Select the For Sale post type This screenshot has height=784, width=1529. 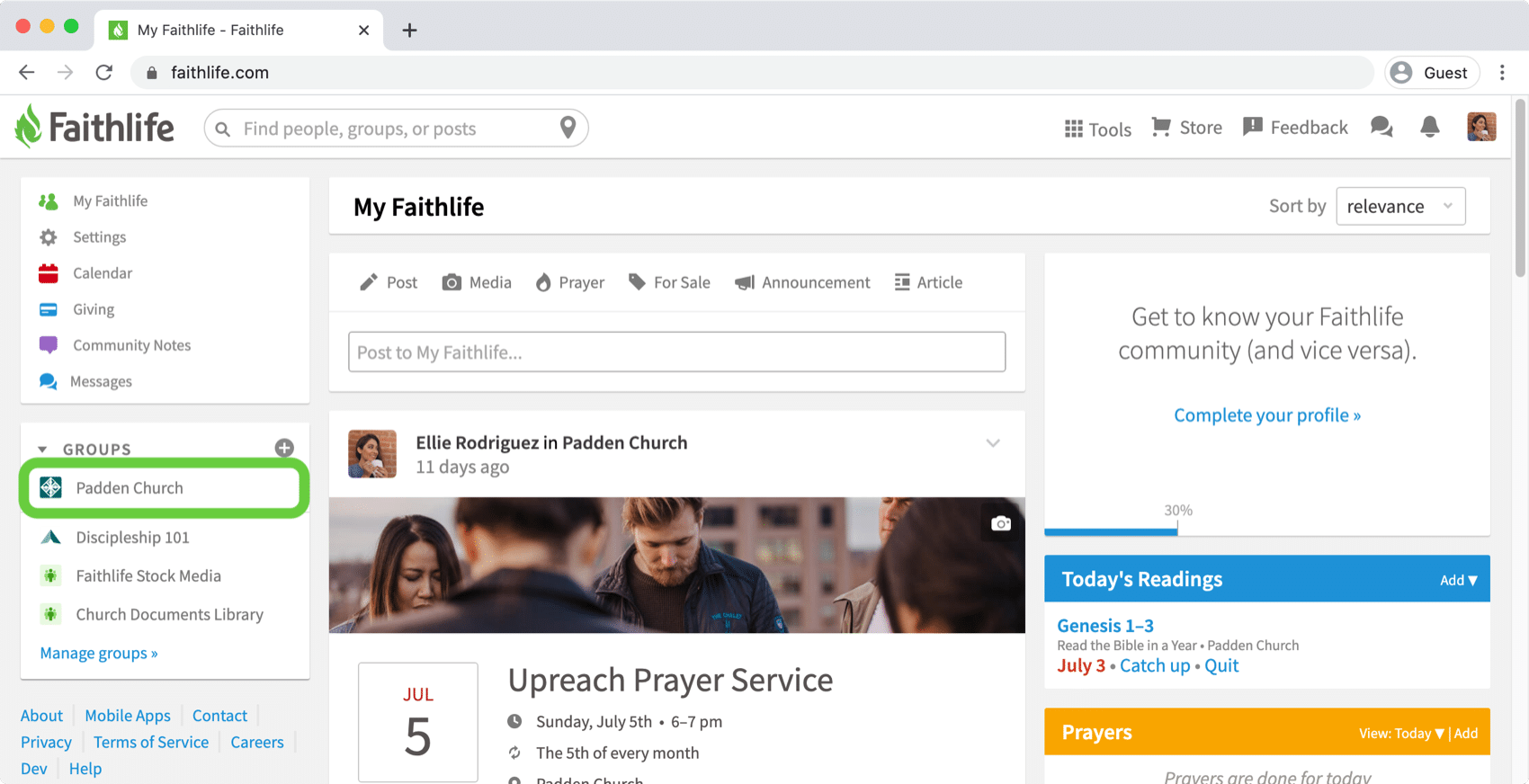tap(669, 282)
